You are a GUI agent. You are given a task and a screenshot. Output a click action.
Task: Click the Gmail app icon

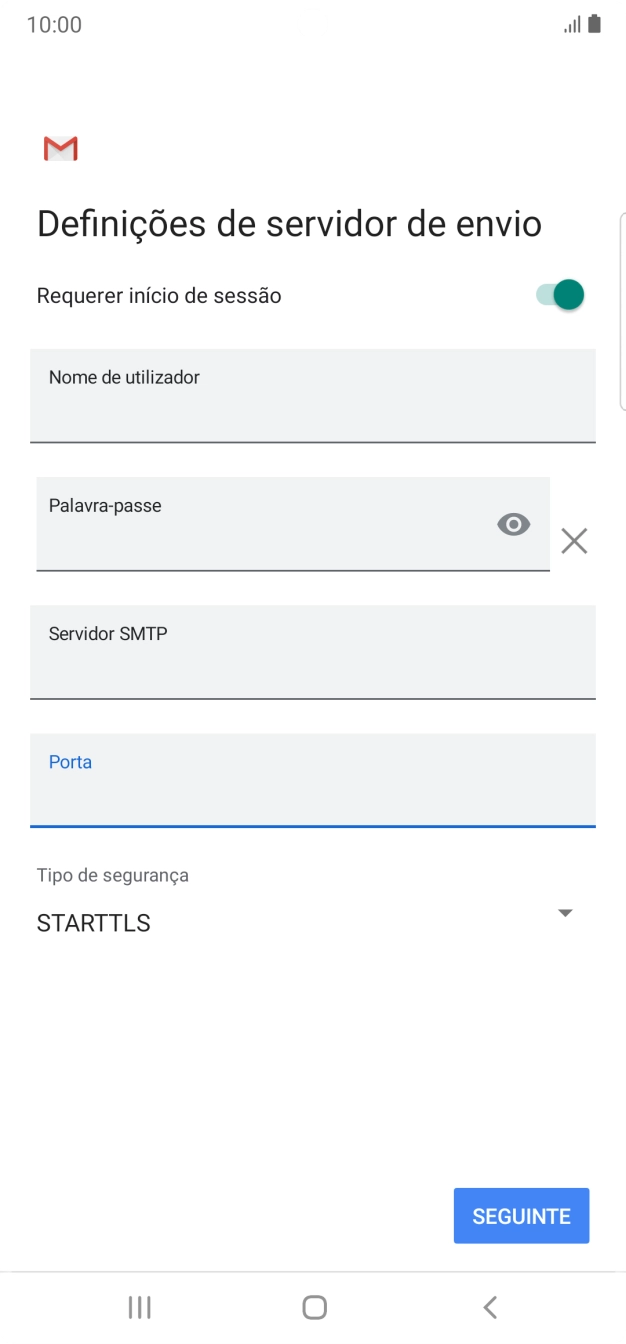58,147
